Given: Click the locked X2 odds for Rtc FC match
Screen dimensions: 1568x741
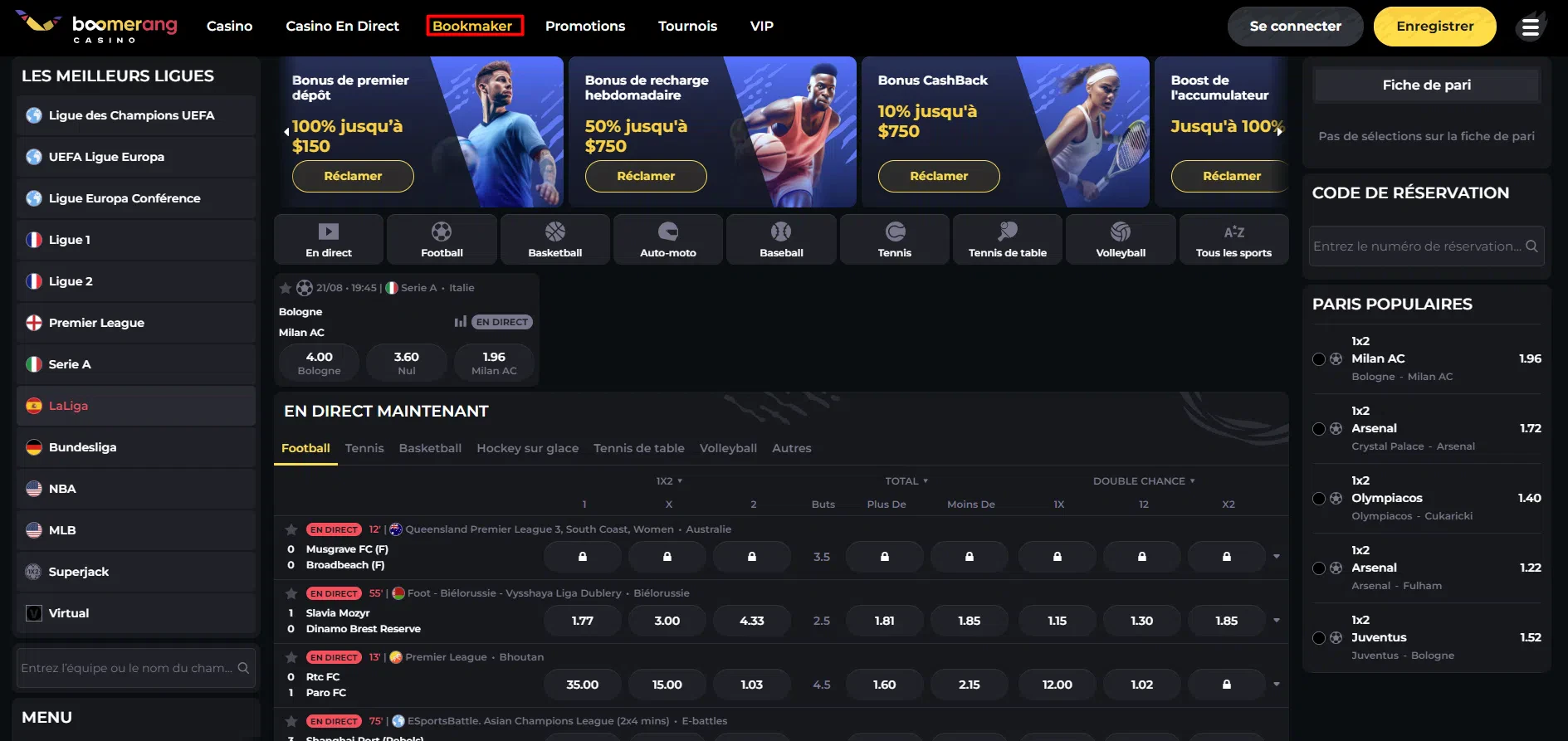Looking at the screenshot, I should (1227, 685).
